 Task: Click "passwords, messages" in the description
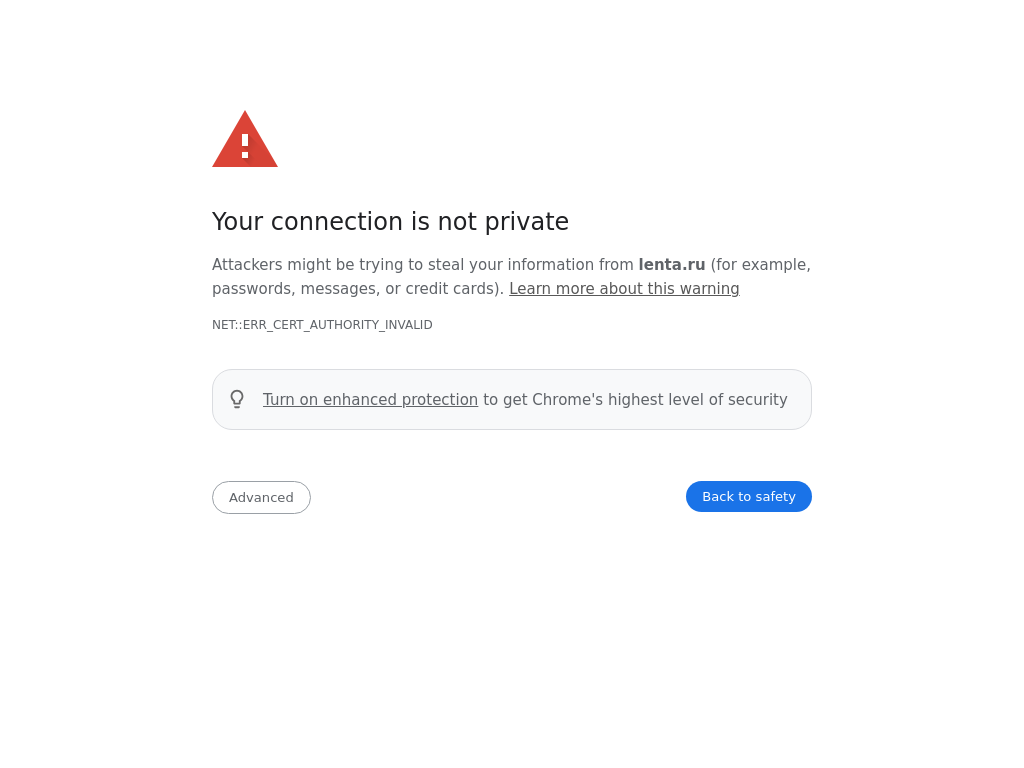[291, 289]
